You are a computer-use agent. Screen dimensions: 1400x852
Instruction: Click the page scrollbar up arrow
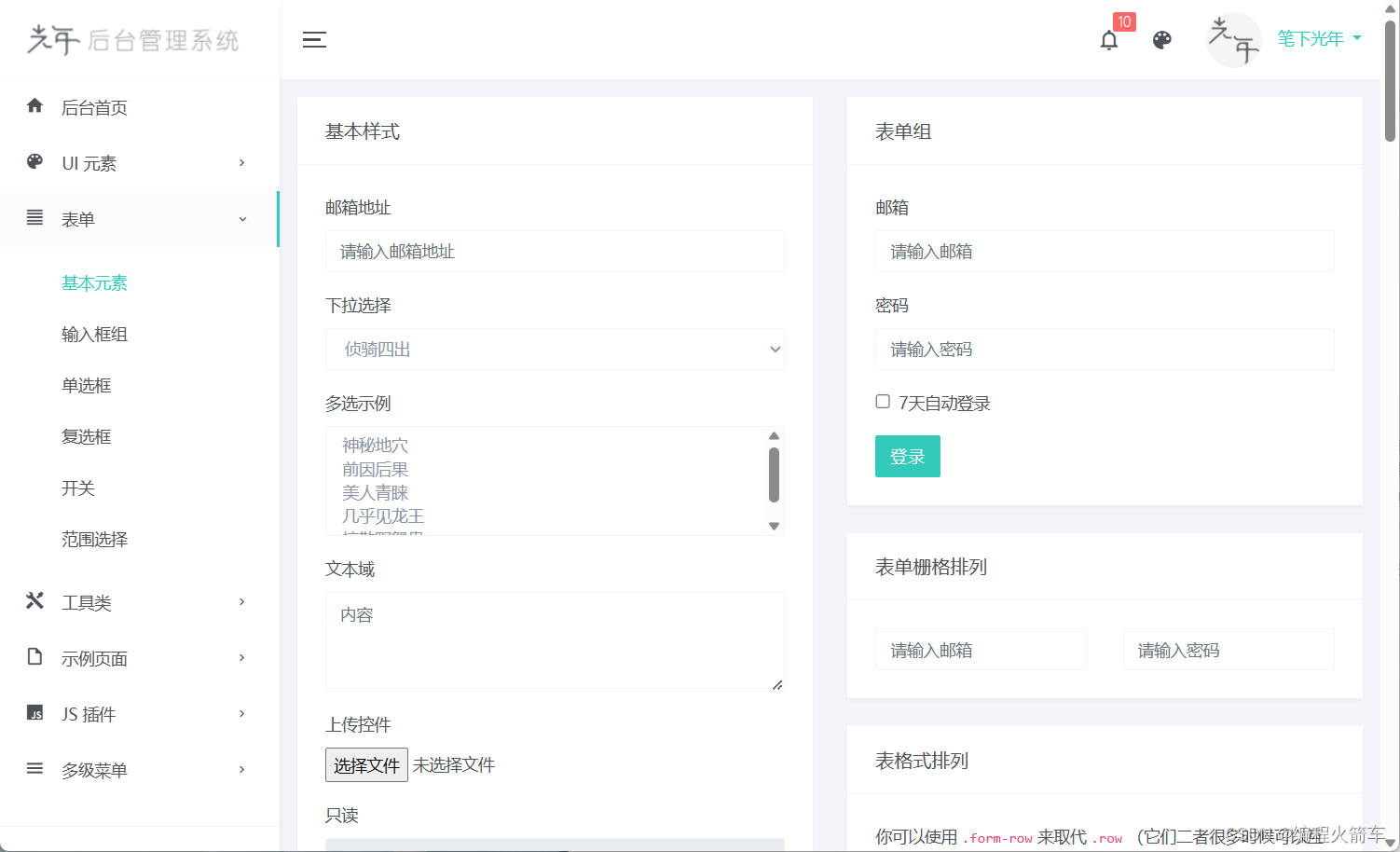[x=1391, y=8]
